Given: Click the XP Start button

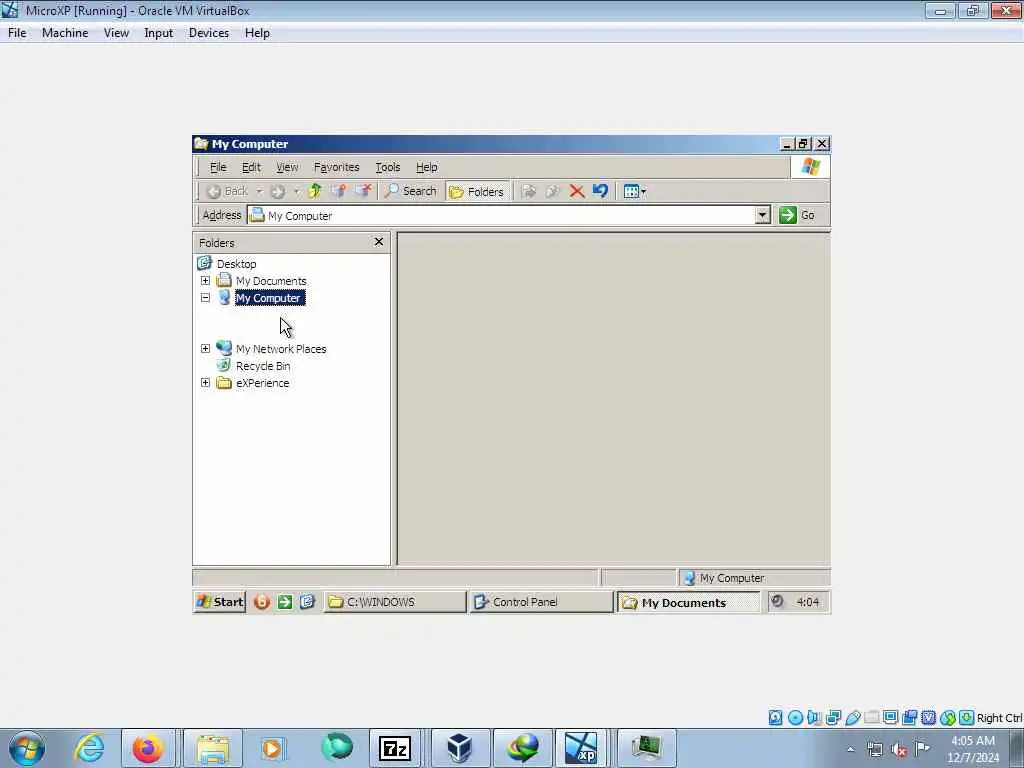Looking at the screenshot, I should 219,601.
